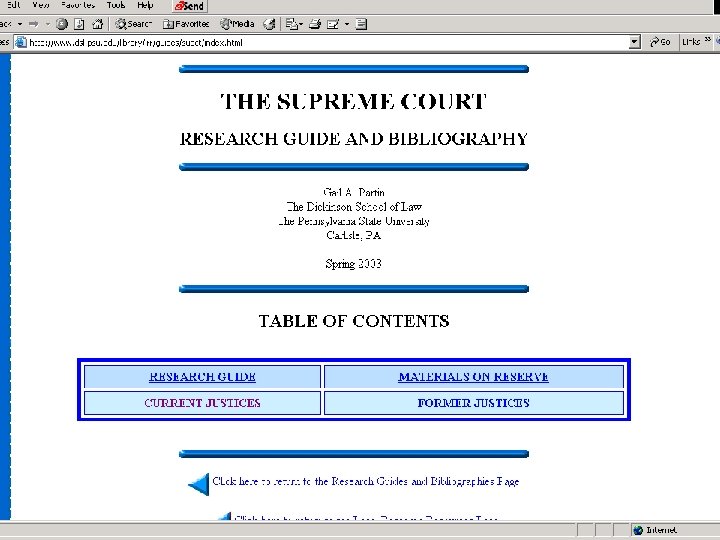Print the page with the printer icon

(x=315, y=24)
